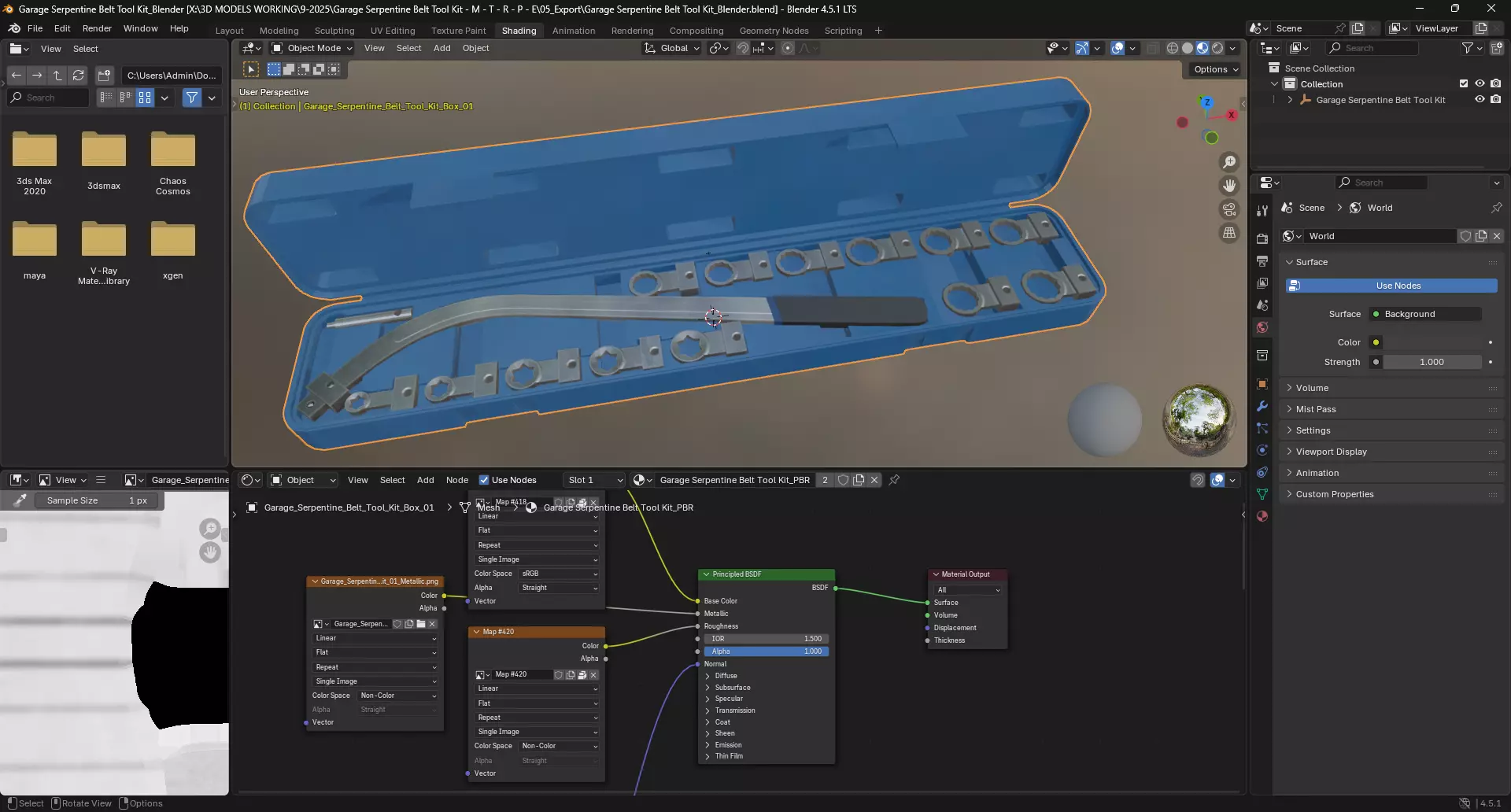Viewport: 1511px width, 812px height.
Task: Open the Render properties tab
Action: tap(1262, 239)
